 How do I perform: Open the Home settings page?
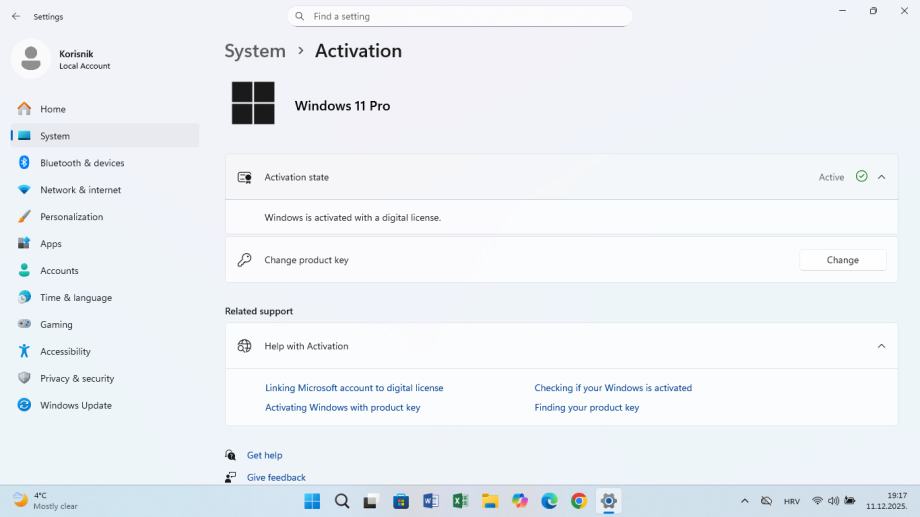104,109
